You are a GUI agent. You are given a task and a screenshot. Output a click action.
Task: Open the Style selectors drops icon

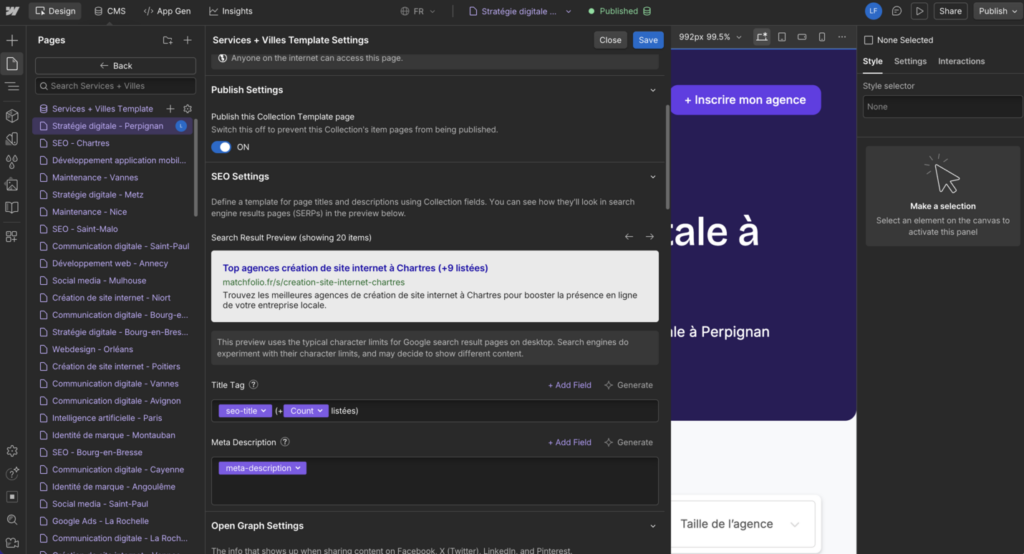click(12, 161)
